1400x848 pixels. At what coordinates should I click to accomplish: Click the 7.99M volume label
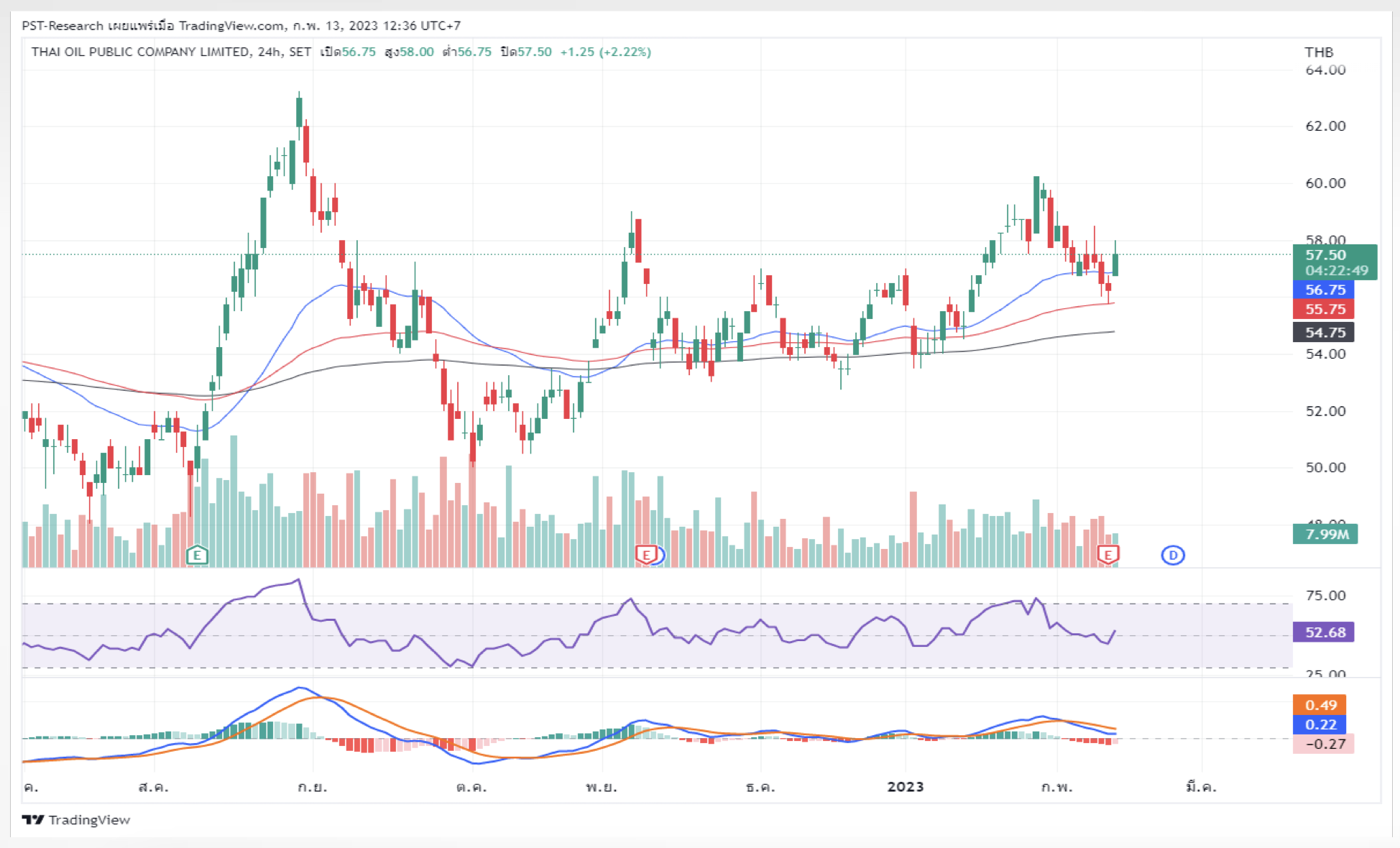tap(1325, 534)
